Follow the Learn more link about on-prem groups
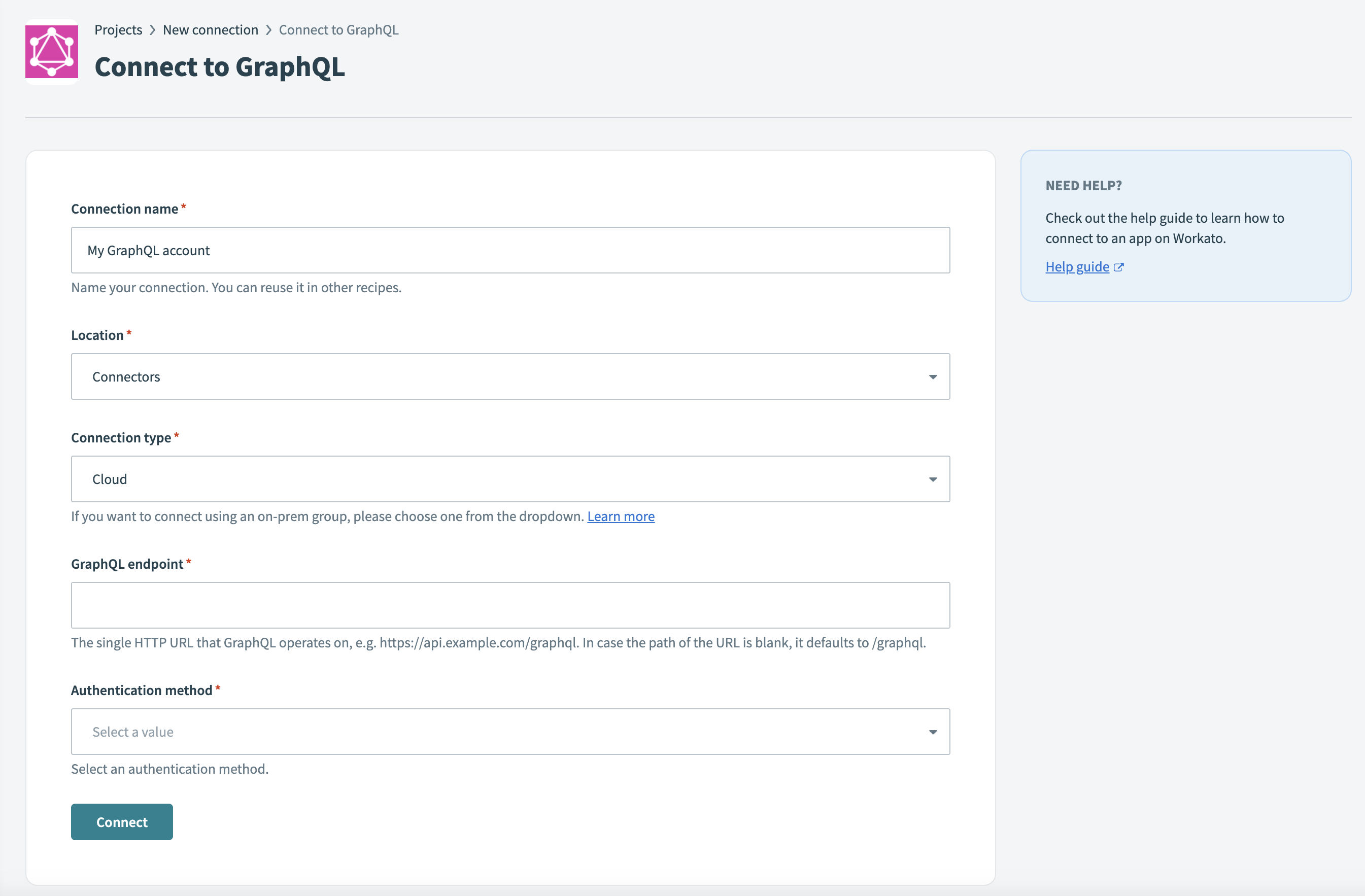 coord(621,515)
